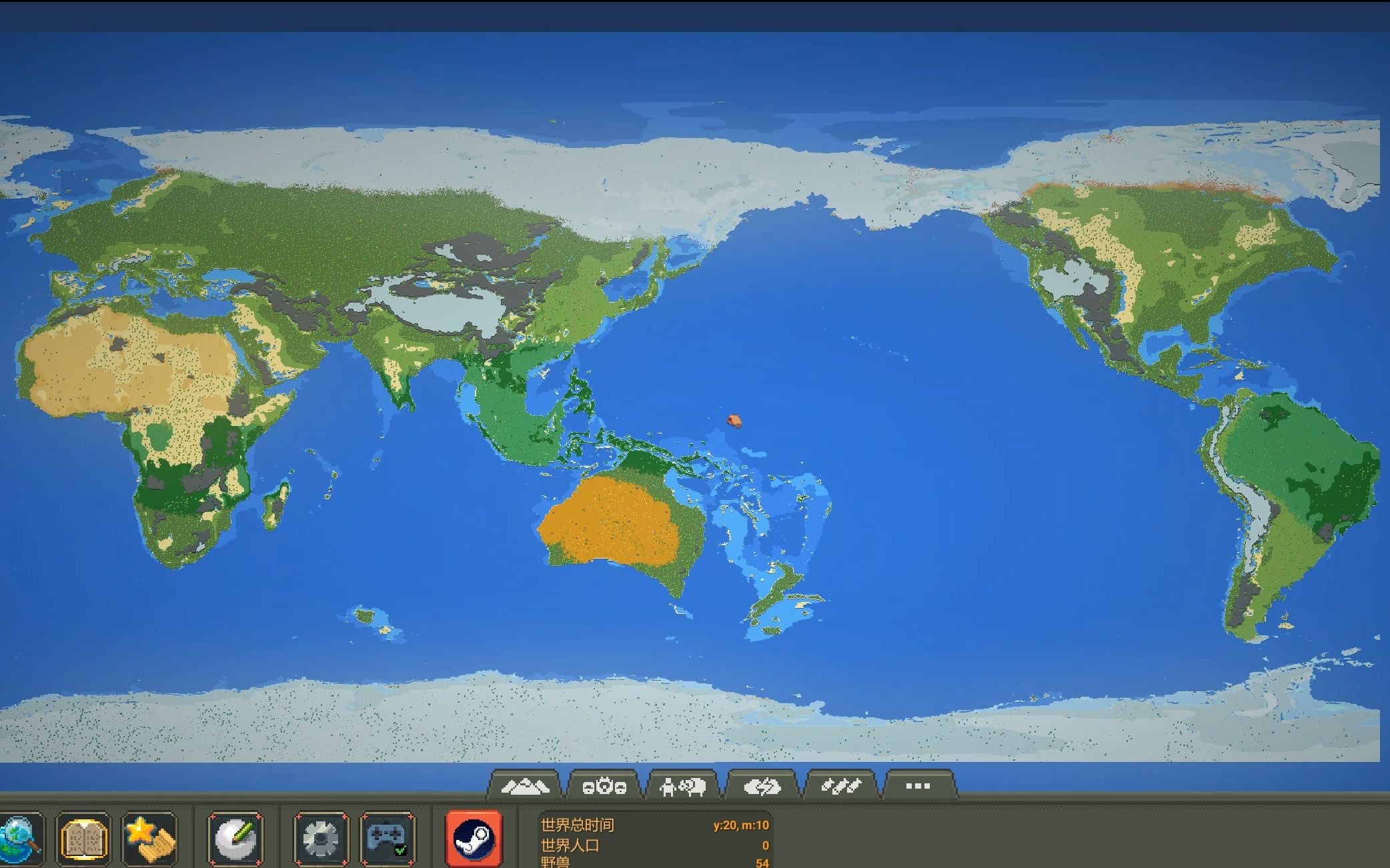Open the world globe magnifier button
The image size is (1390, 868).
point(20,839)
